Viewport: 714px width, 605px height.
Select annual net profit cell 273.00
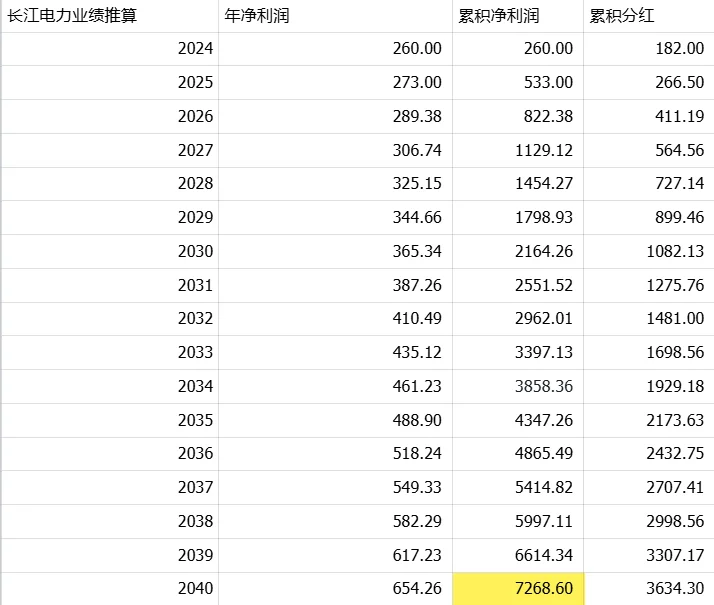pyautogui.click(x=336, y=82)
